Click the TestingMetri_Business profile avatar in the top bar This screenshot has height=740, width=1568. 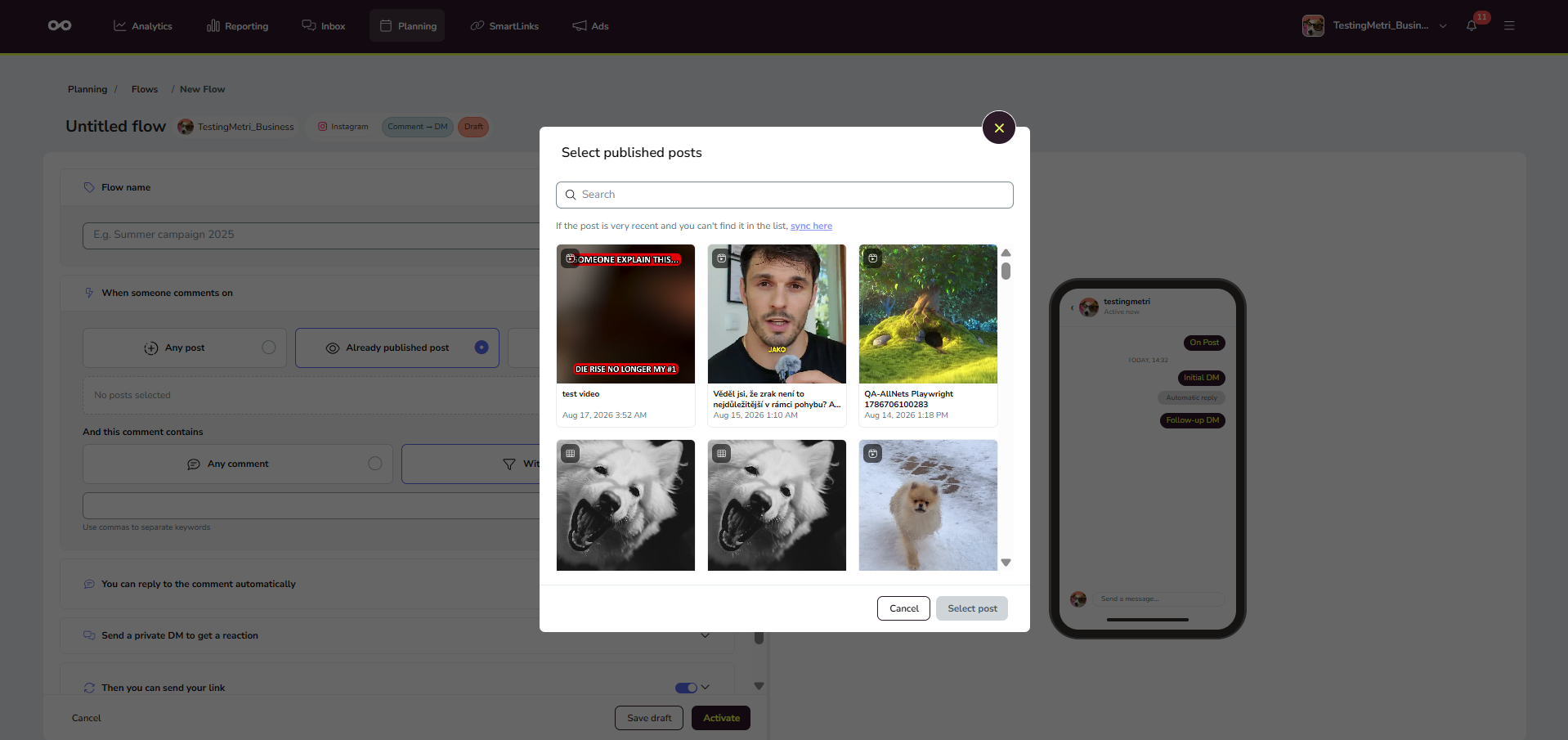[x=1313, y=25]
